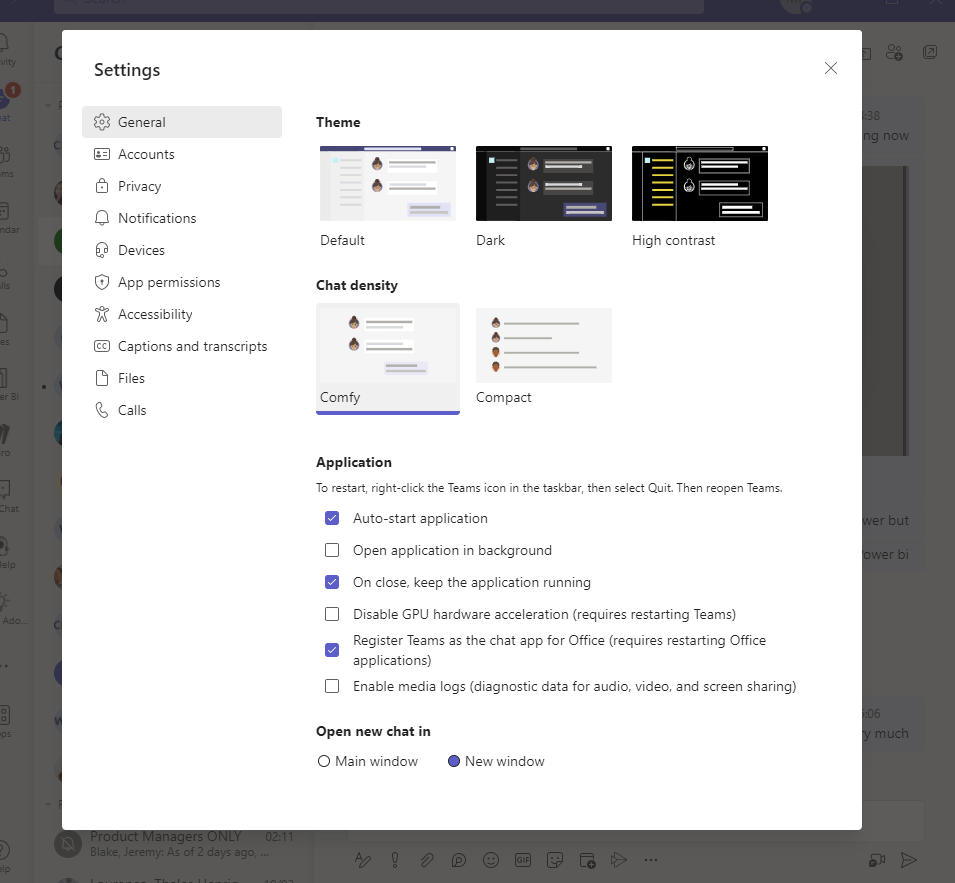Go to Files settings

tap(181, 378)
